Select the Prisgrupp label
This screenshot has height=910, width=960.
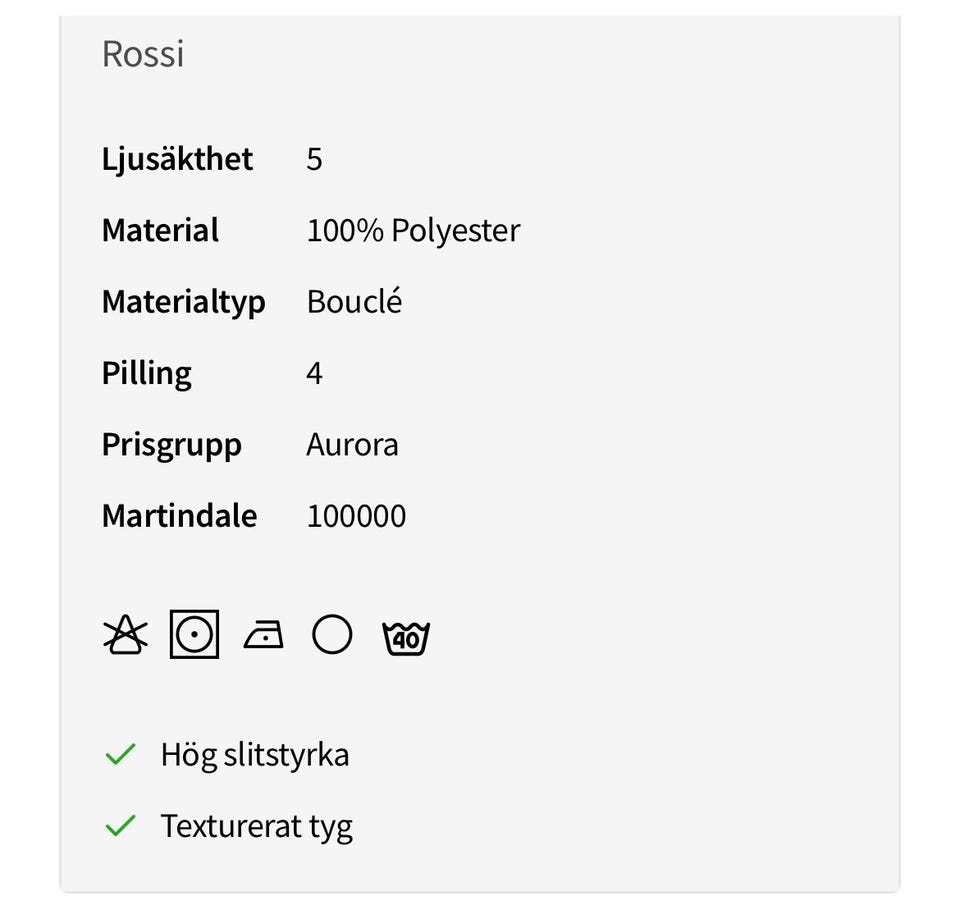171,445
